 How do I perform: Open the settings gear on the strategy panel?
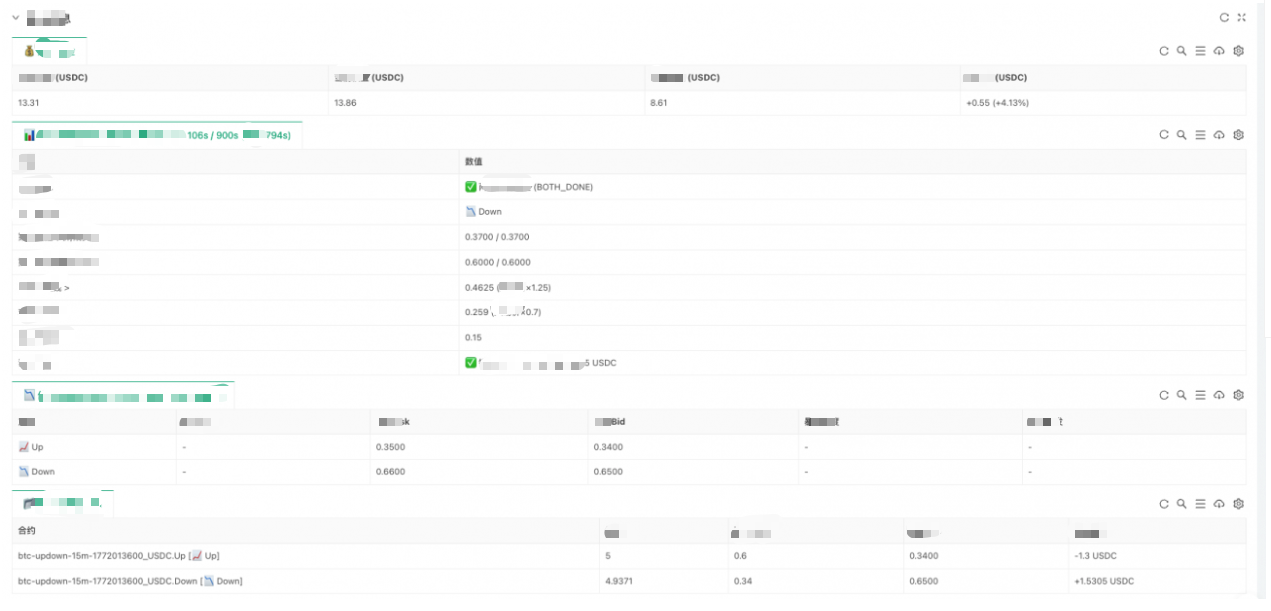(1238, 134)
